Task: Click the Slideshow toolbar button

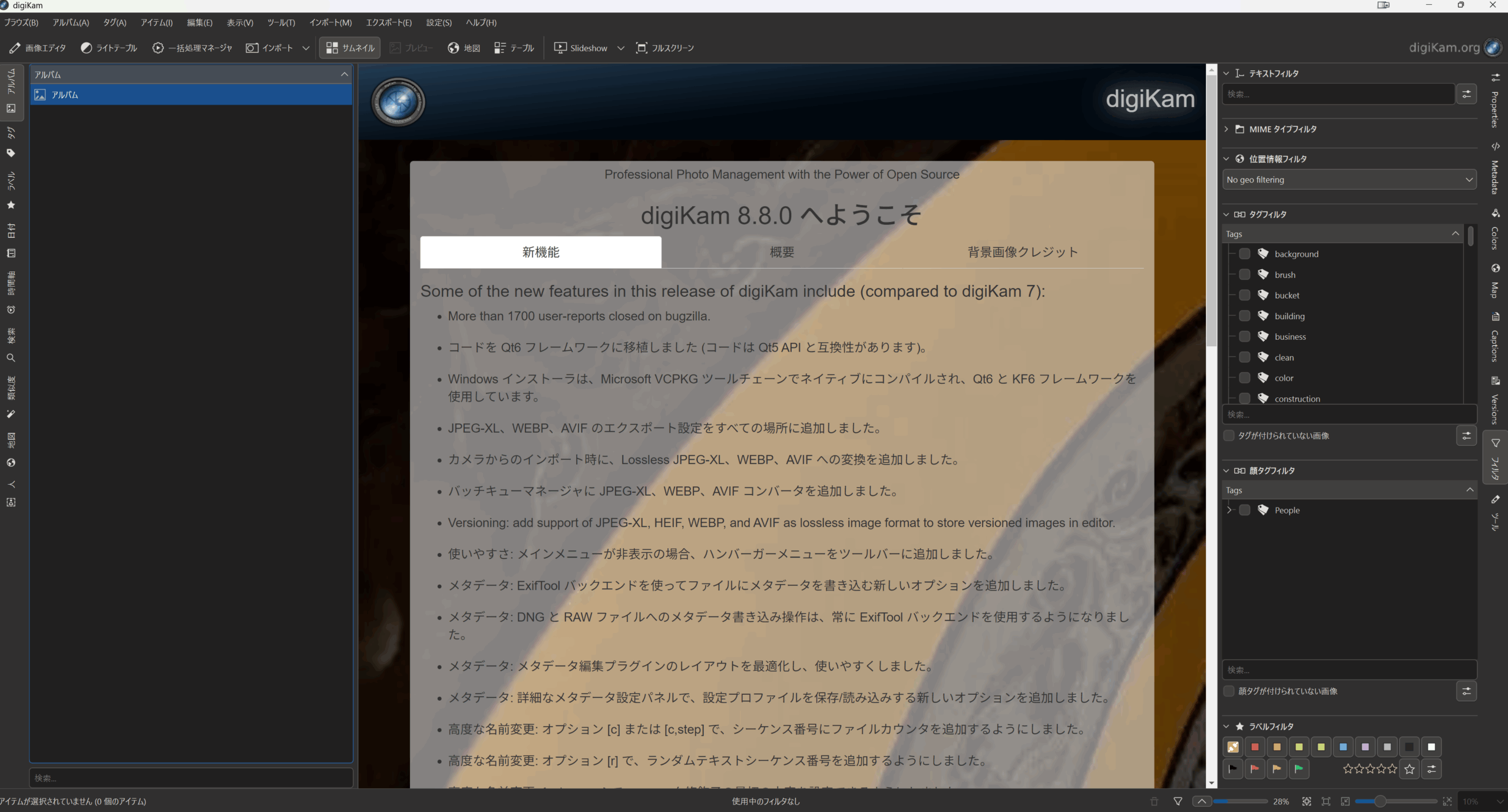Action: click(581, 48)
